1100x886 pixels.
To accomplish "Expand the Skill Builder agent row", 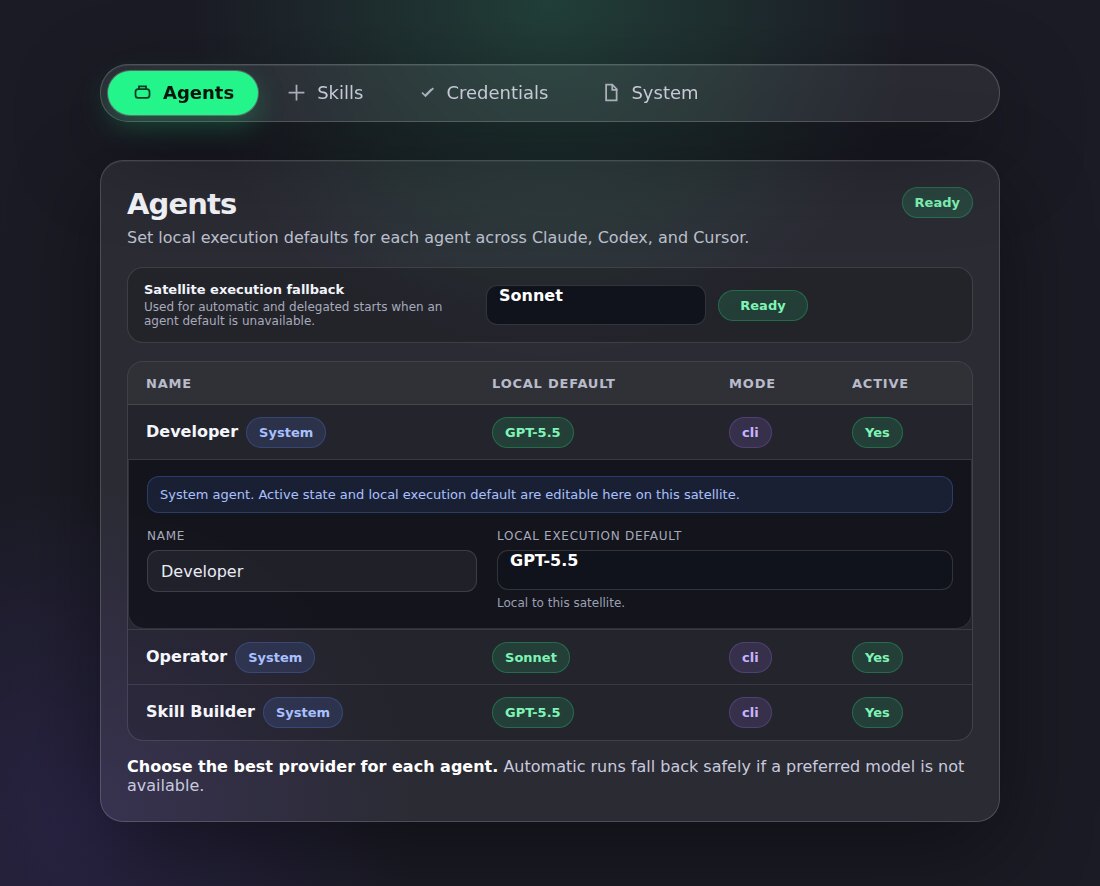I will pyautogui.click(x=550, y=712).
